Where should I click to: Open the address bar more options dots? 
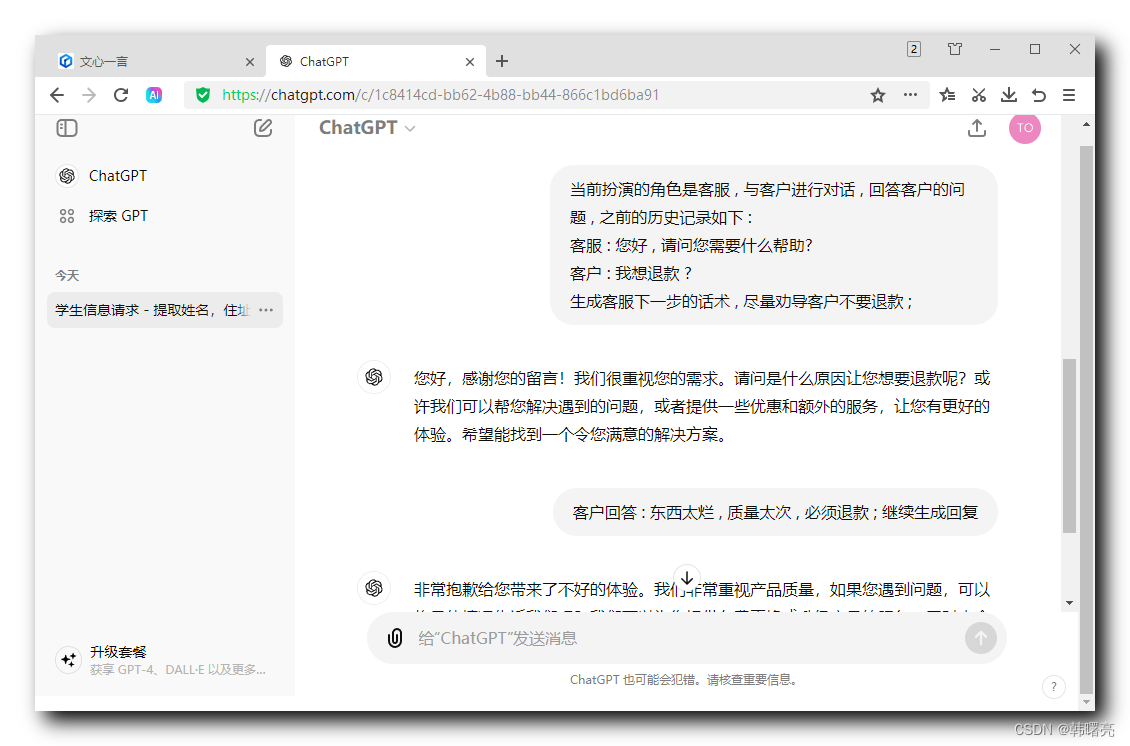point(911,94)
